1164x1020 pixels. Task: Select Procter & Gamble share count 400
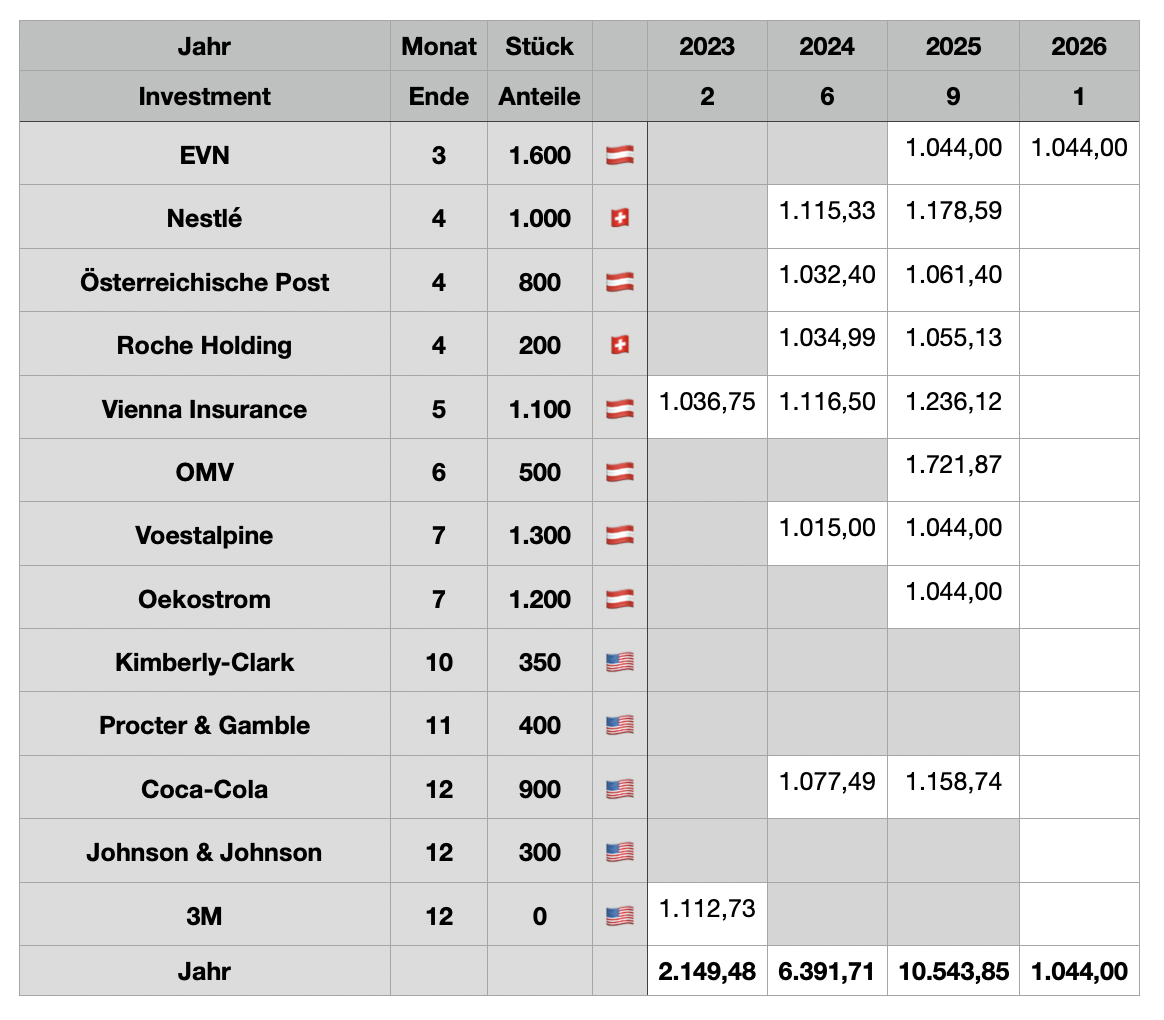pos(539,726)
